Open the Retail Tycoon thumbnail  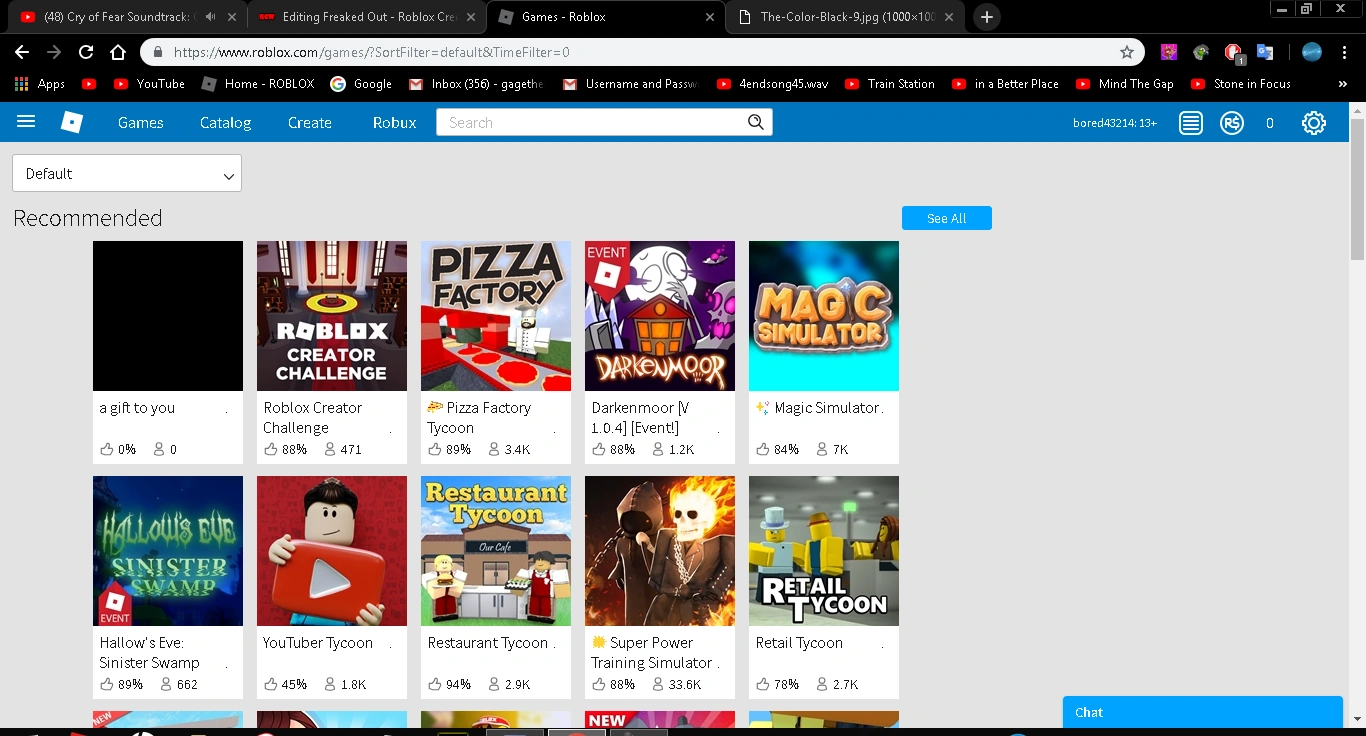click(x=824, y=551)
